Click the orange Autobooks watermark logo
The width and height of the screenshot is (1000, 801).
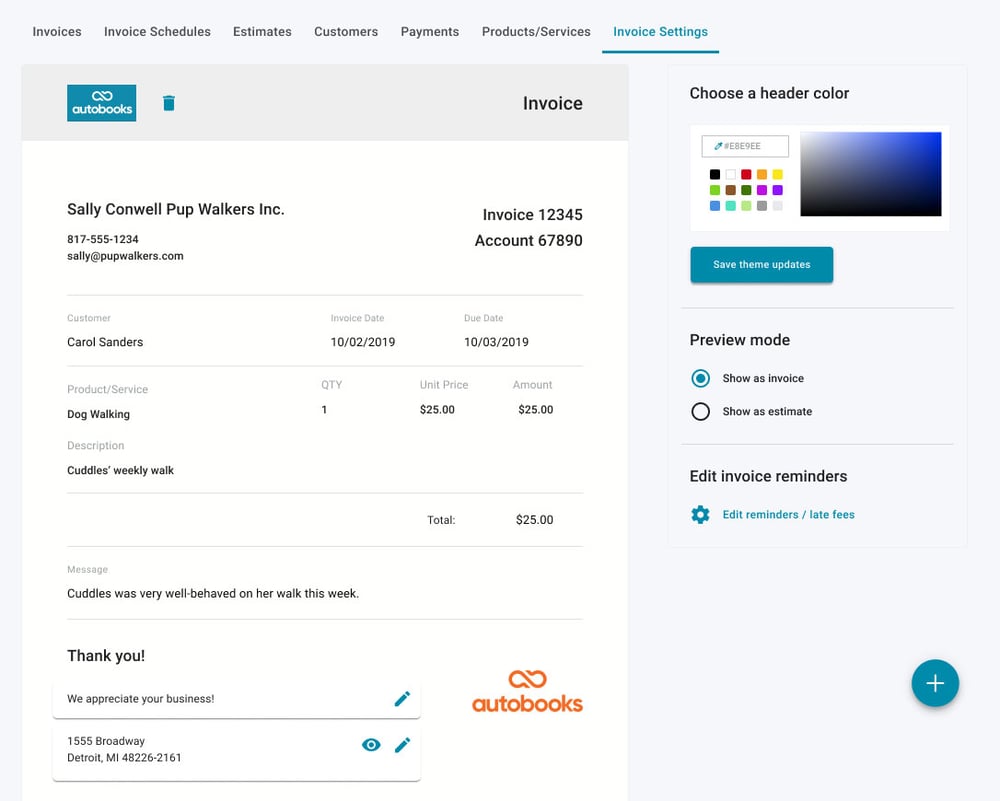(x=527, y=688)
